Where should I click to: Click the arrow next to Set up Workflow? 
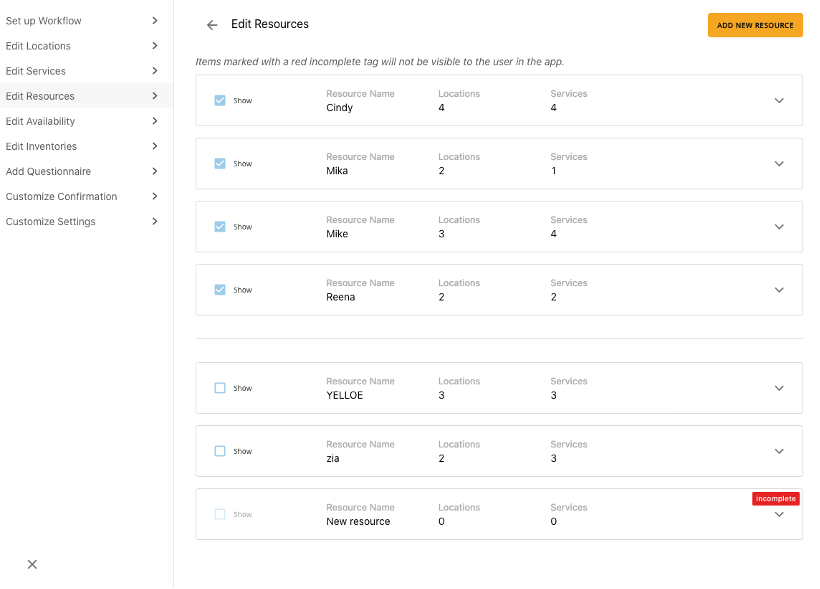pyautogui.click(x=155, y=20)
